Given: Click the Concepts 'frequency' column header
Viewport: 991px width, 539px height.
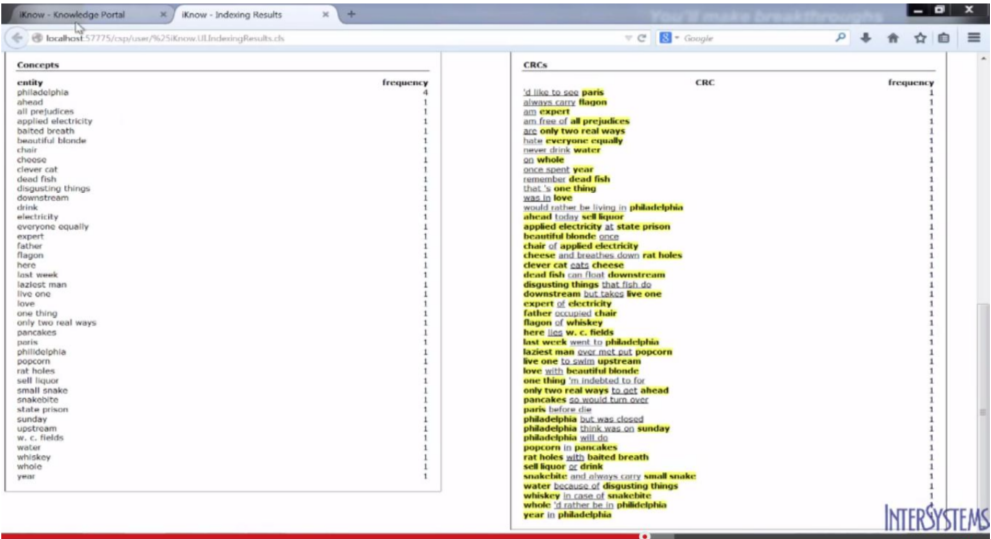Looking at the screenshot, I should pos(405,82).
